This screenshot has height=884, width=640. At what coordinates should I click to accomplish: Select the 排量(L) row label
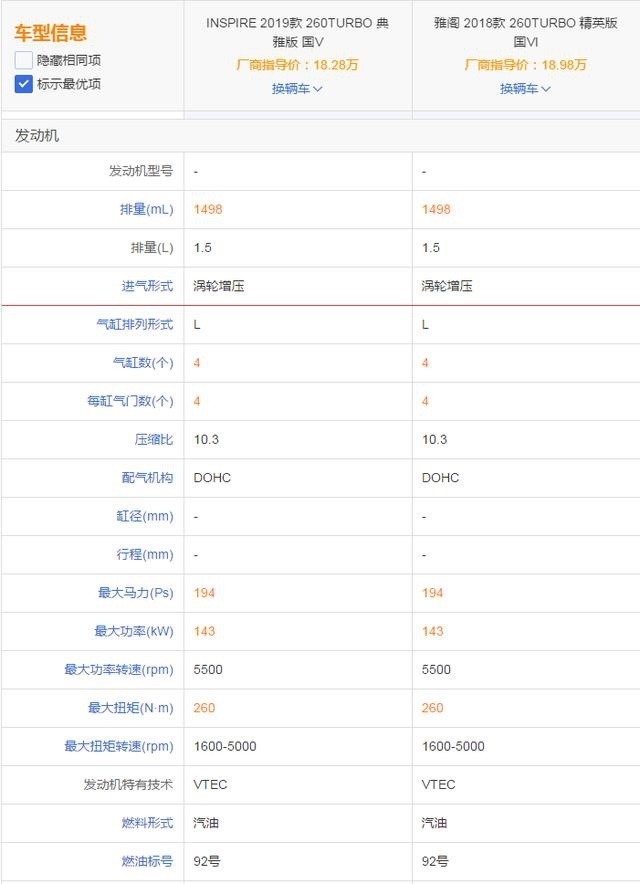coord(152,247)
